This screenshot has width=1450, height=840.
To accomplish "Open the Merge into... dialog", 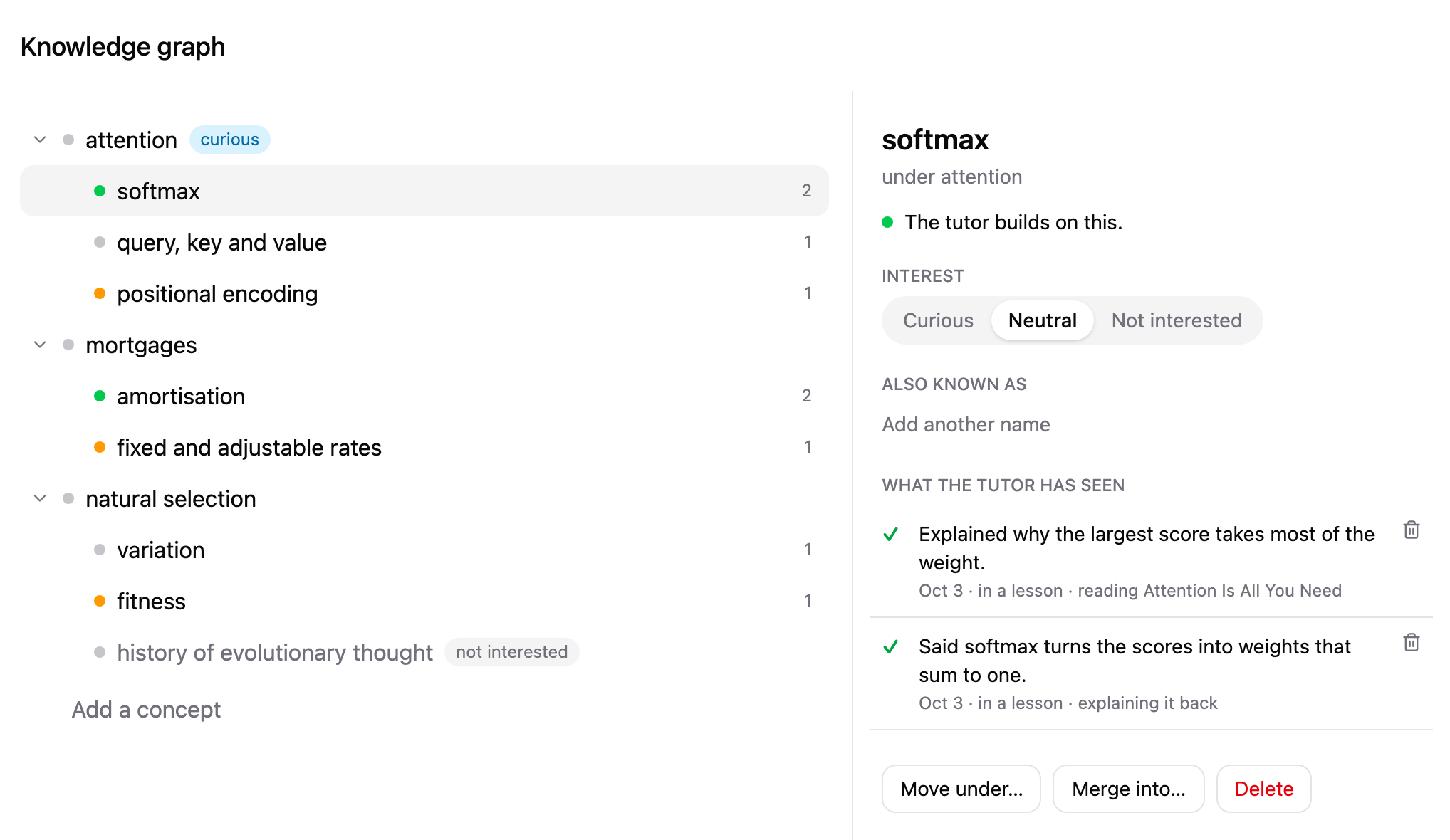I will 1128,789.
